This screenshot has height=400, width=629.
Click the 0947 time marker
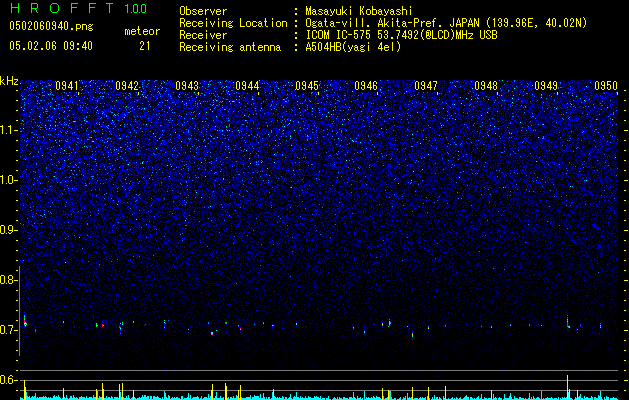426,86
